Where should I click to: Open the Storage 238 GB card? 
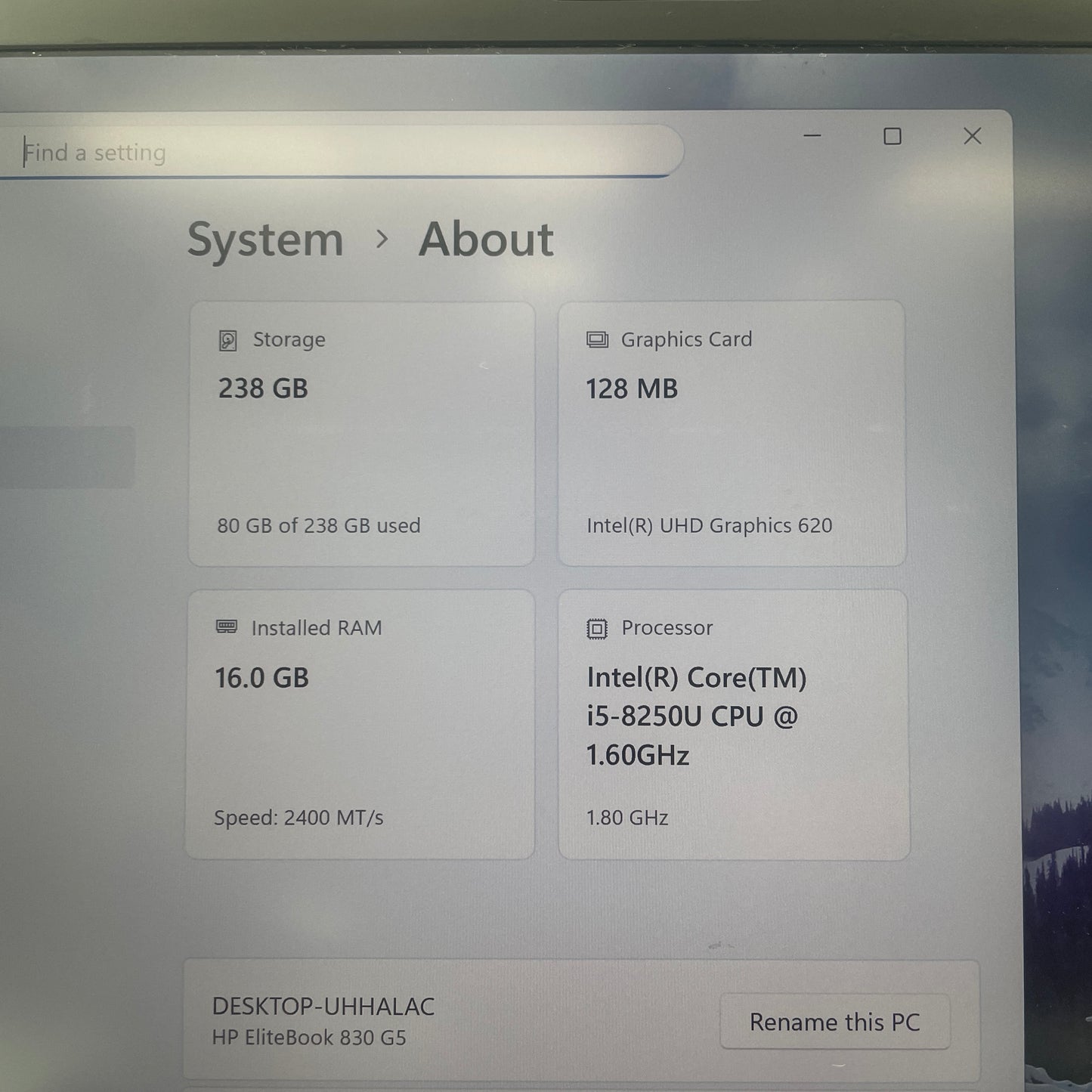click(x=361, y=434)
